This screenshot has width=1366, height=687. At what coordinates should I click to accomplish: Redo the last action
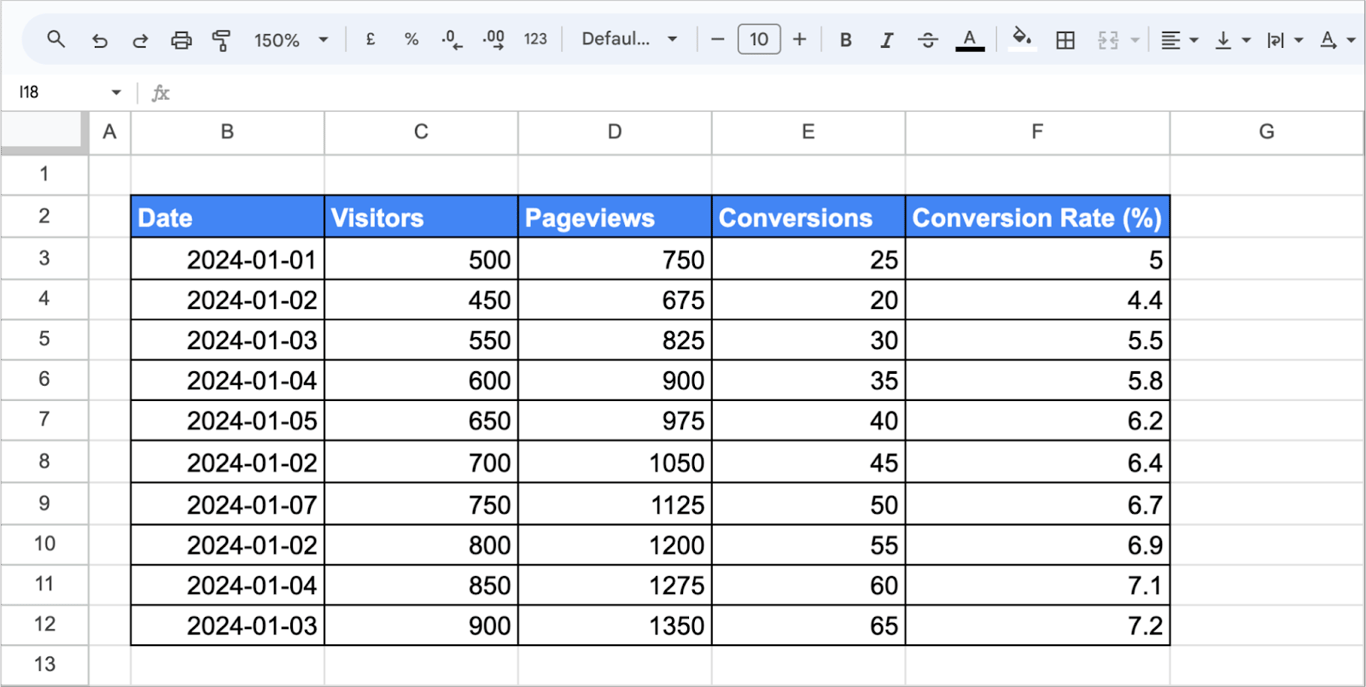click(140, 40)
